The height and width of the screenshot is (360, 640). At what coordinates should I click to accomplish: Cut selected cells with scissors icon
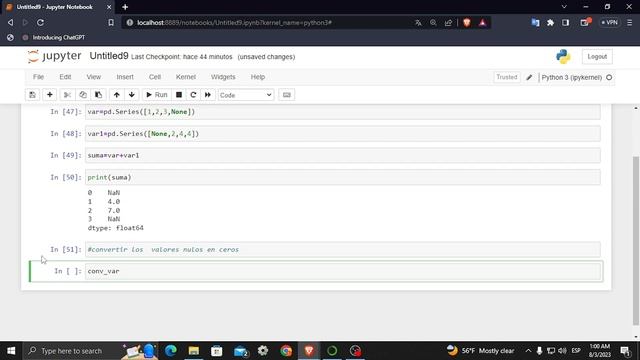[x=67, y=95]
